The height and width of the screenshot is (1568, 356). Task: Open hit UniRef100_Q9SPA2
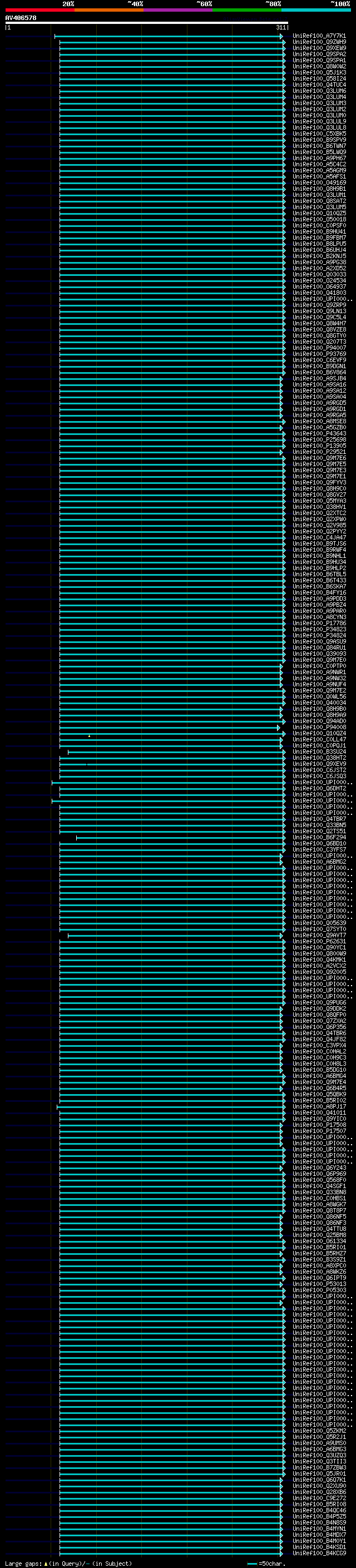click(319, 54)
